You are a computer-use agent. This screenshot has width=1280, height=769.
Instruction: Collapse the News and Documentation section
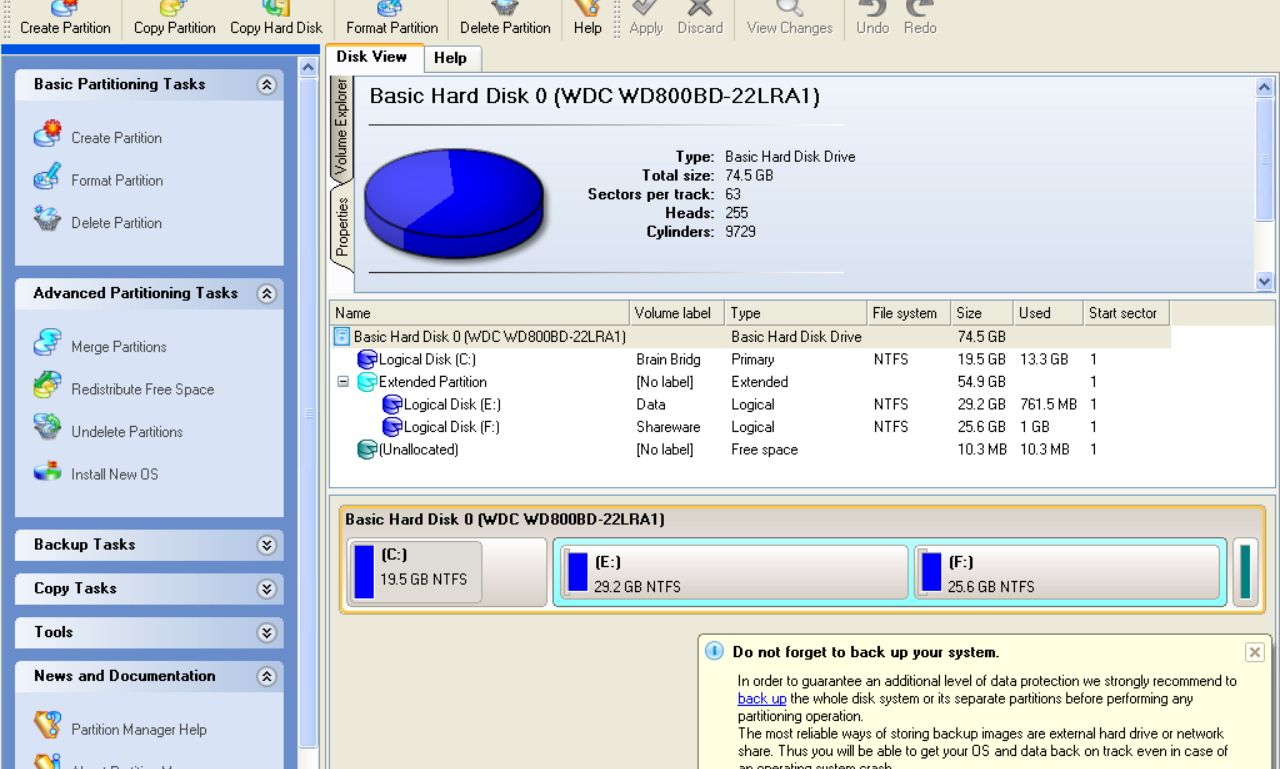coord(266,677)
